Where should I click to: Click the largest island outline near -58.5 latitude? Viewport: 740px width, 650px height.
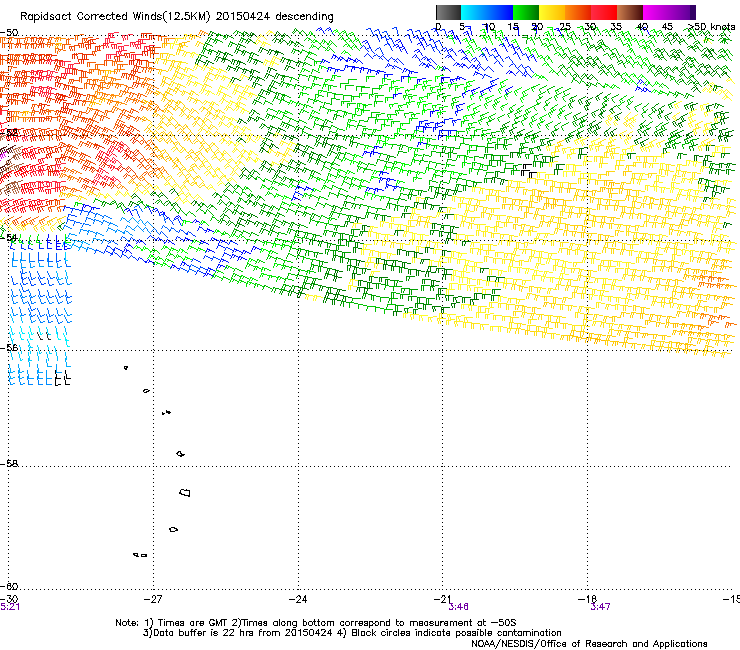point(185,493)
